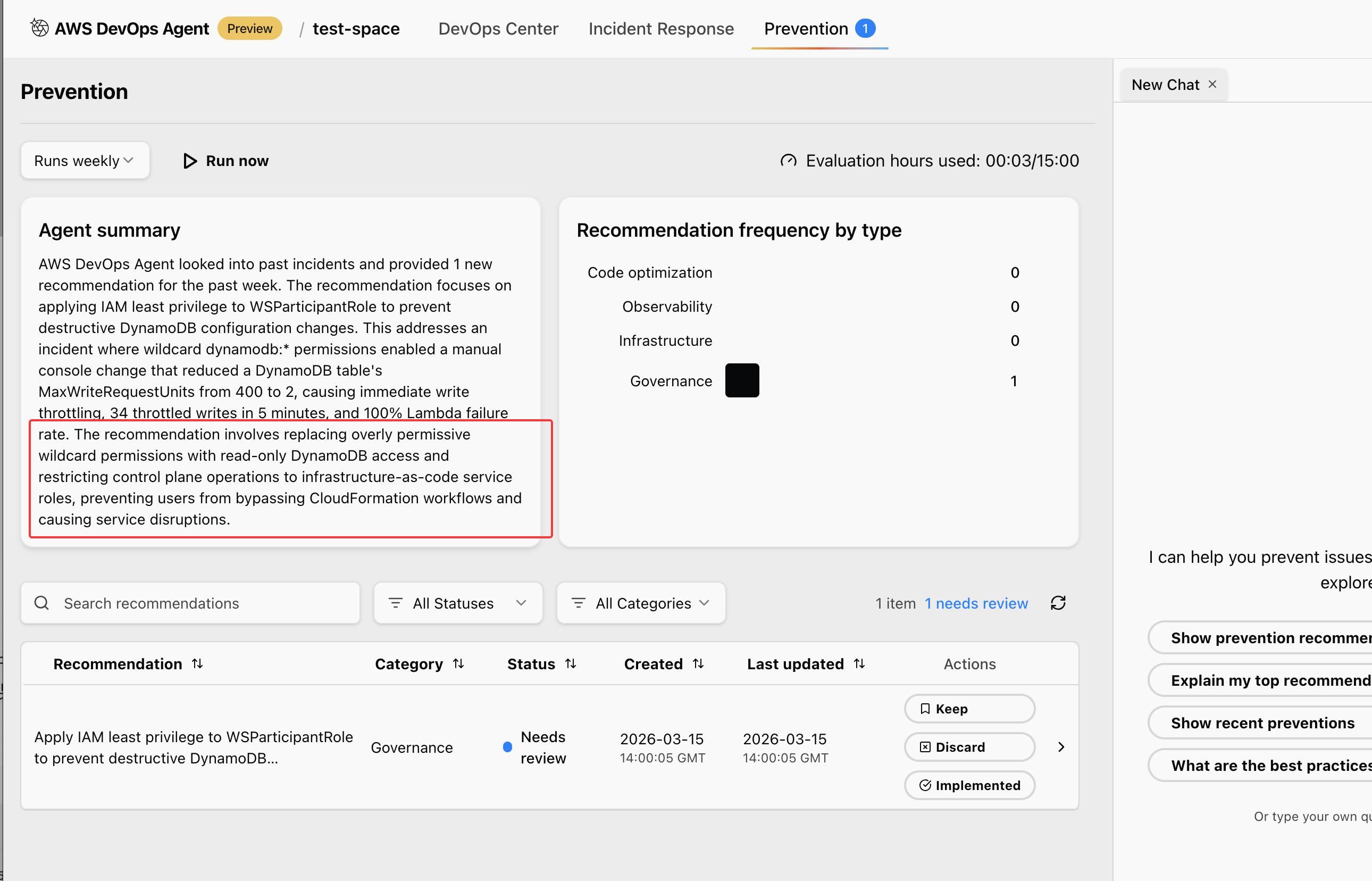
Task: Click the Run now play icon
Action: (190, 161)
